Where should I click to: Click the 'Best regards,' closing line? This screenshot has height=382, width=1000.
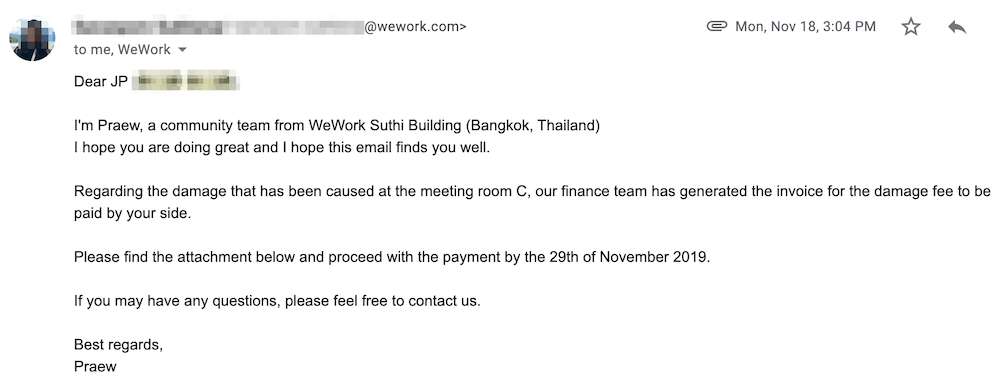(119, 345)
